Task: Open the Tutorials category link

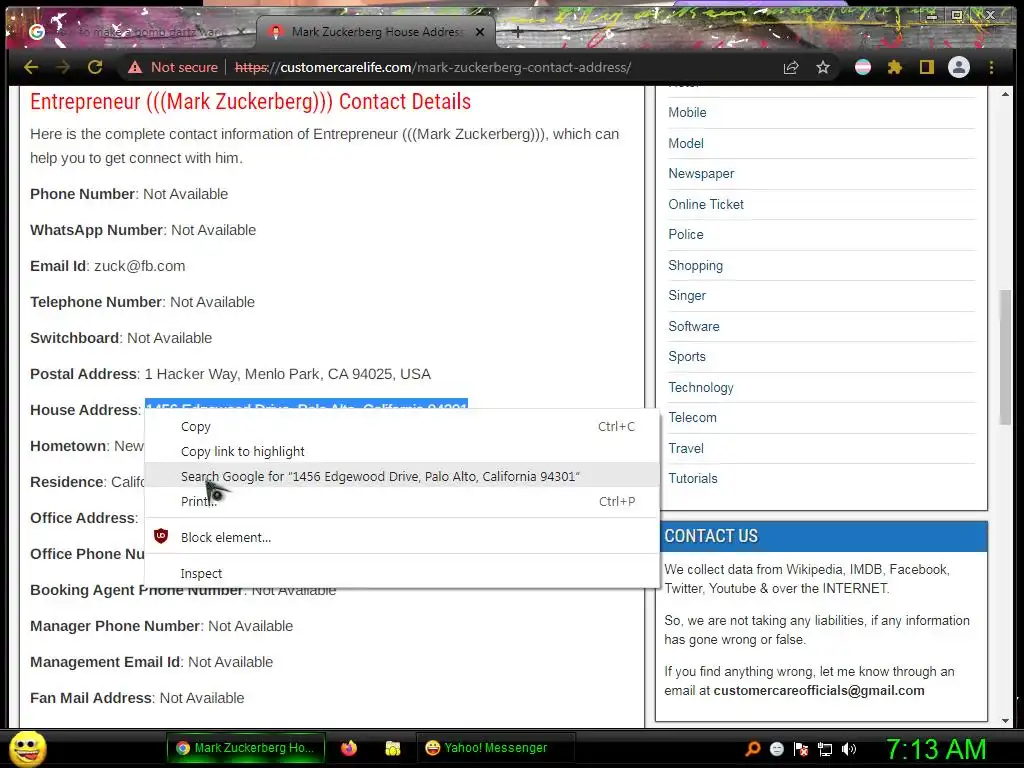Action: [693, 478]
